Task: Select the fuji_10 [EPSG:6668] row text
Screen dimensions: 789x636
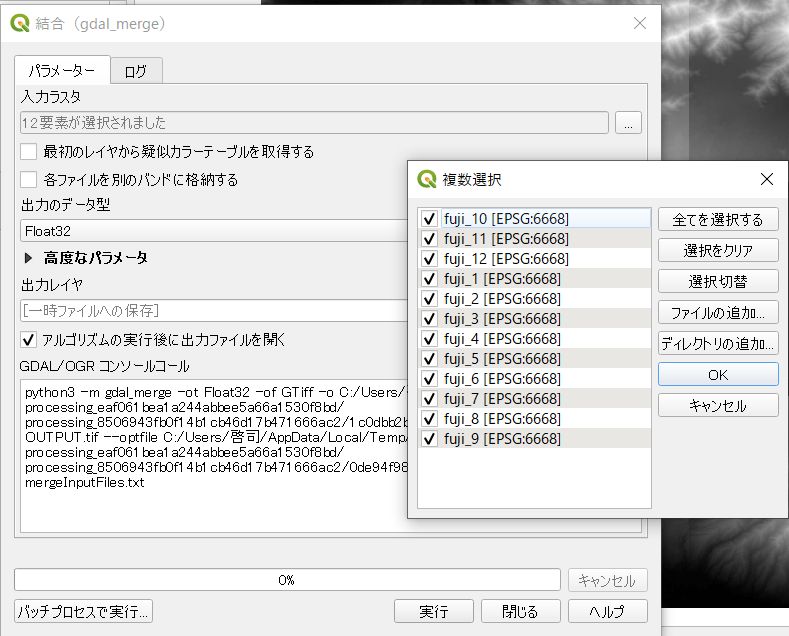Action: (506, 219)
